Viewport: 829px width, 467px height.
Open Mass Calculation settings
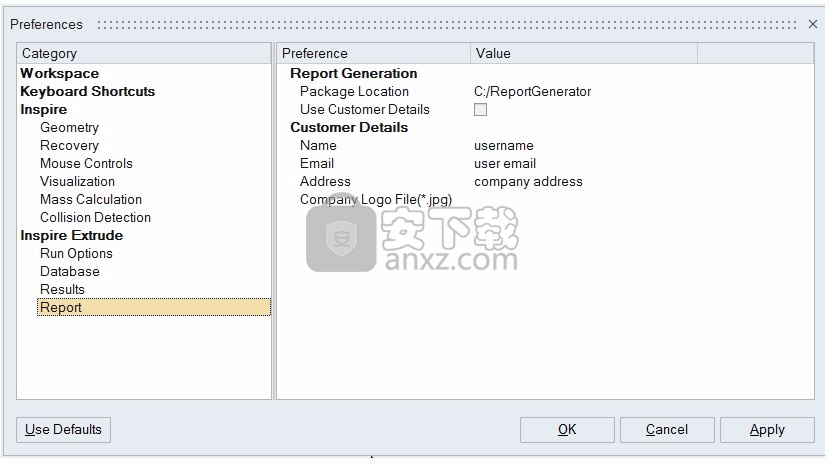coord(91,199)
